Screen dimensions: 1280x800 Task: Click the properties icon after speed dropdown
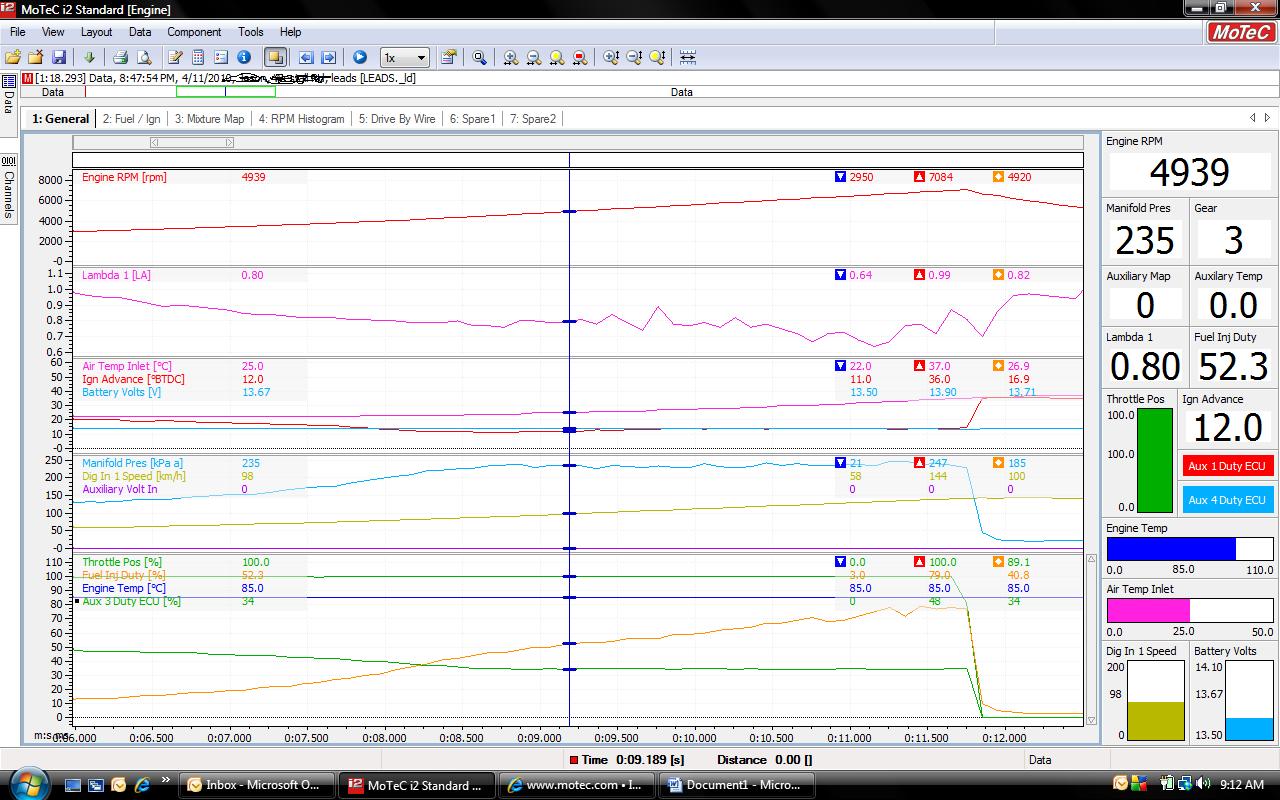coord(449,58)
